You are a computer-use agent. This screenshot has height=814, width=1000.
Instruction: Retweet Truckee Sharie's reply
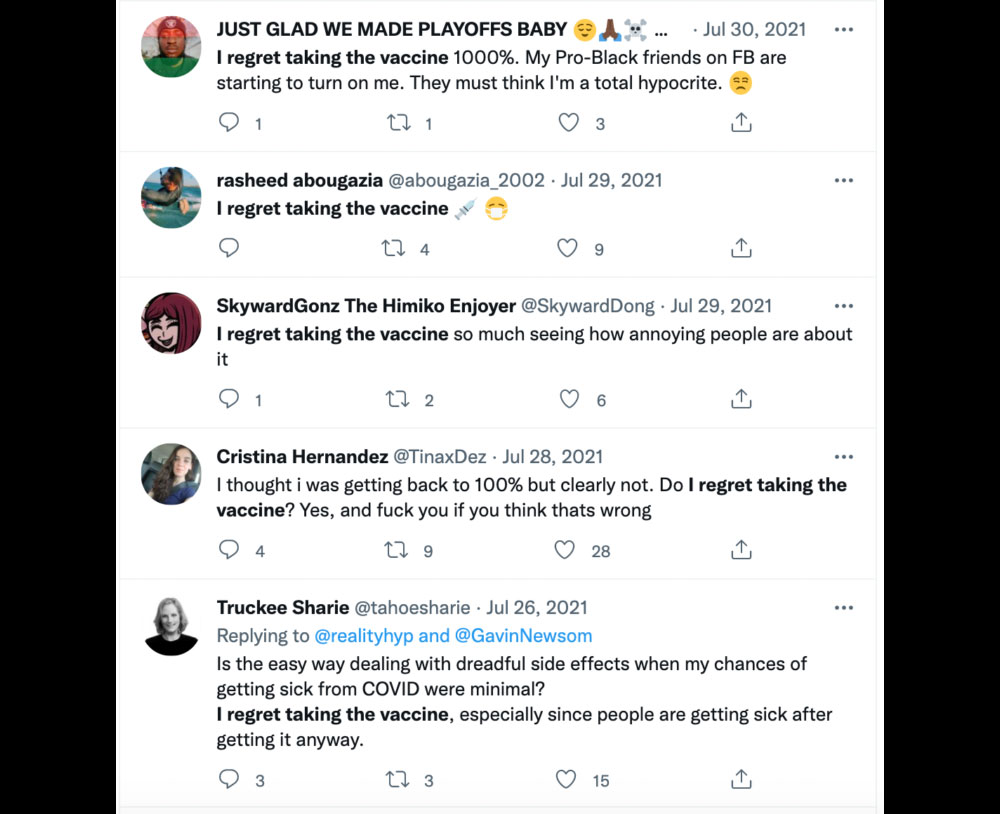coord(396,779)
